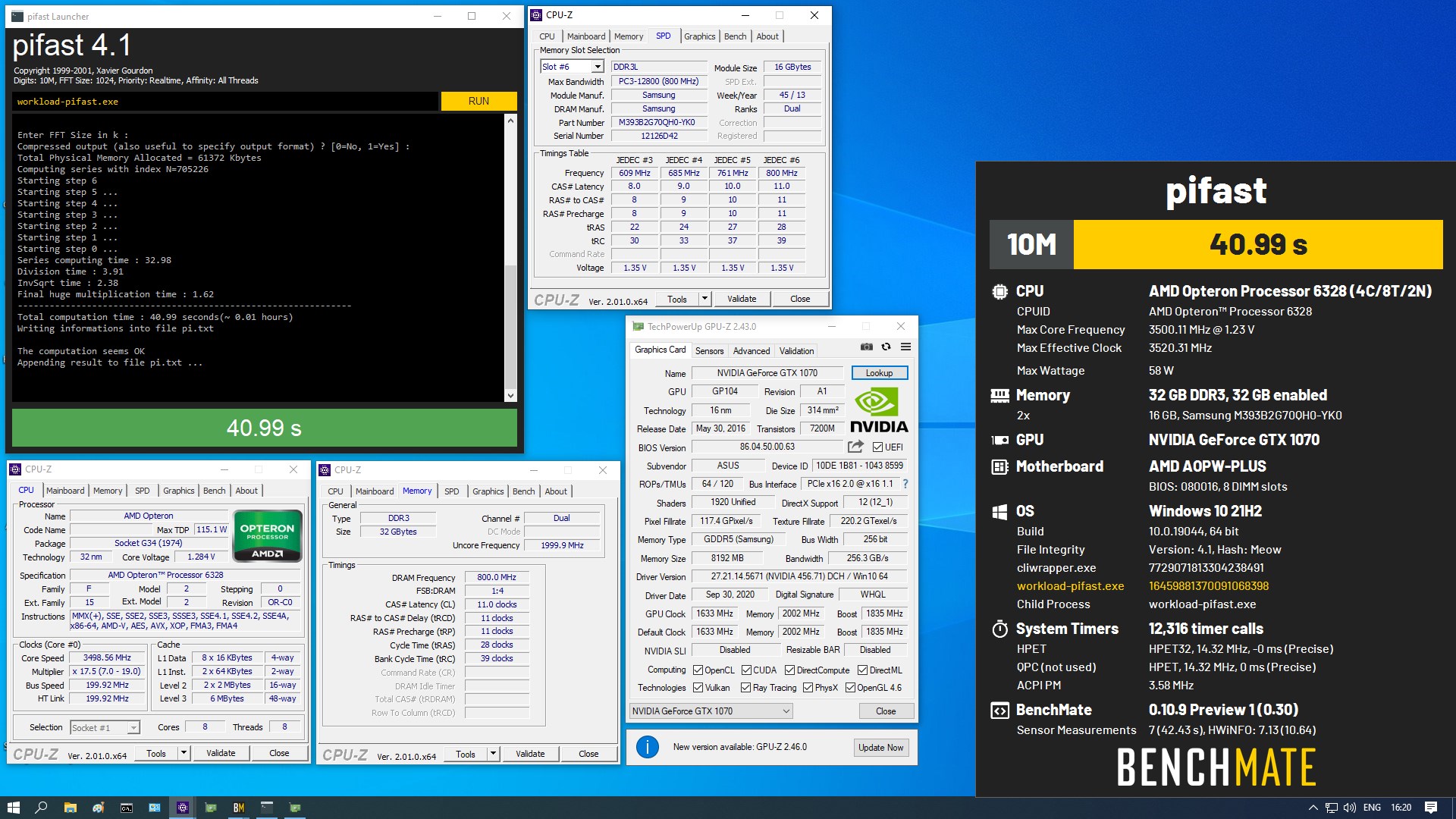
Task: Click Validate in the SPD CPU-Z window
Action: [742, 299]
